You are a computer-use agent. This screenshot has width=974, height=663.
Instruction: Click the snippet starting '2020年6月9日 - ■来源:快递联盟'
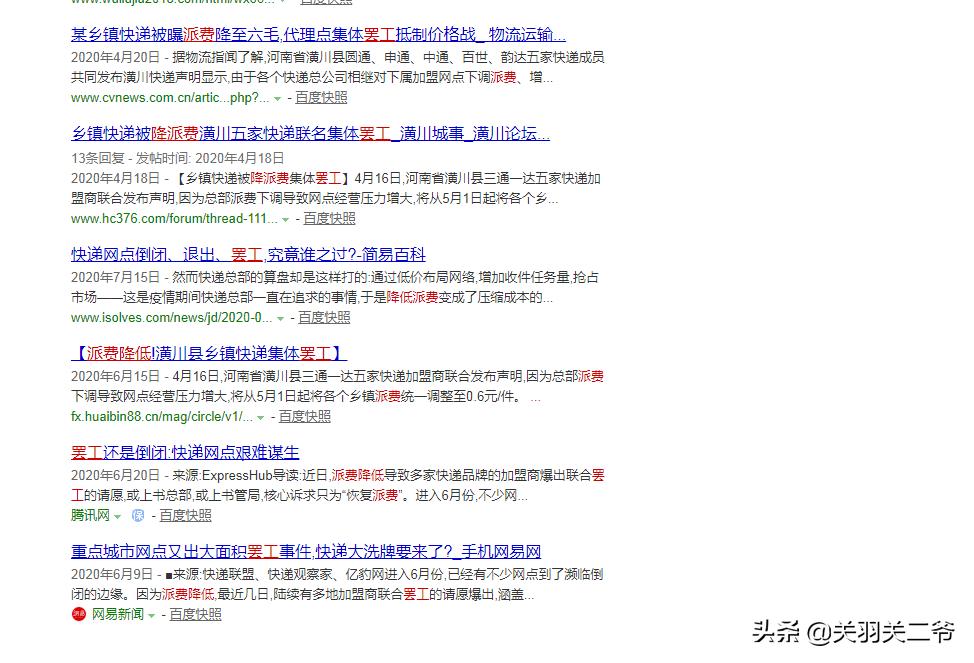pyautogui.click(x=337, y=584)
